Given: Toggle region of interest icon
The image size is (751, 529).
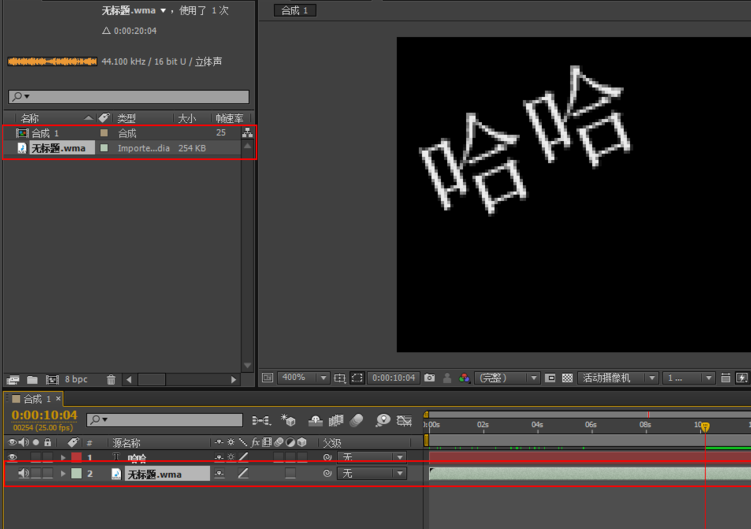Looking at the screenshot, I should [358, 378].
